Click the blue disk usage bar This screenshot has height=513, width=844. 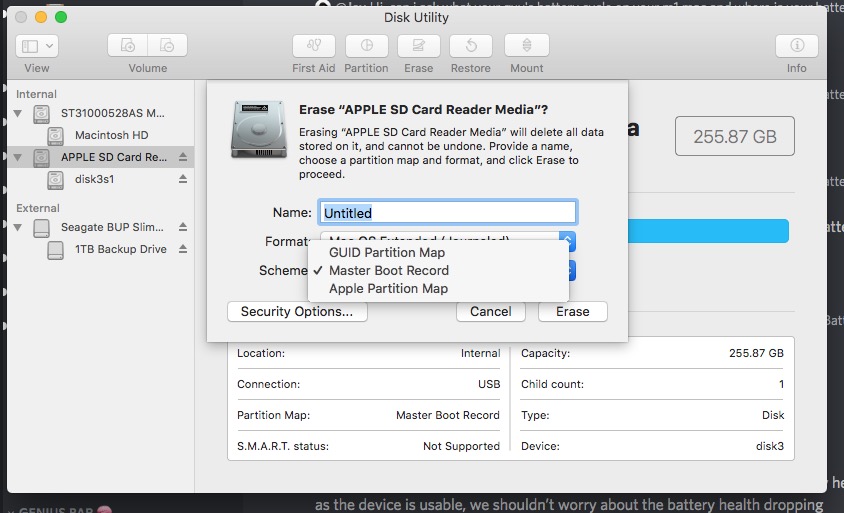(x=708, y=230)
